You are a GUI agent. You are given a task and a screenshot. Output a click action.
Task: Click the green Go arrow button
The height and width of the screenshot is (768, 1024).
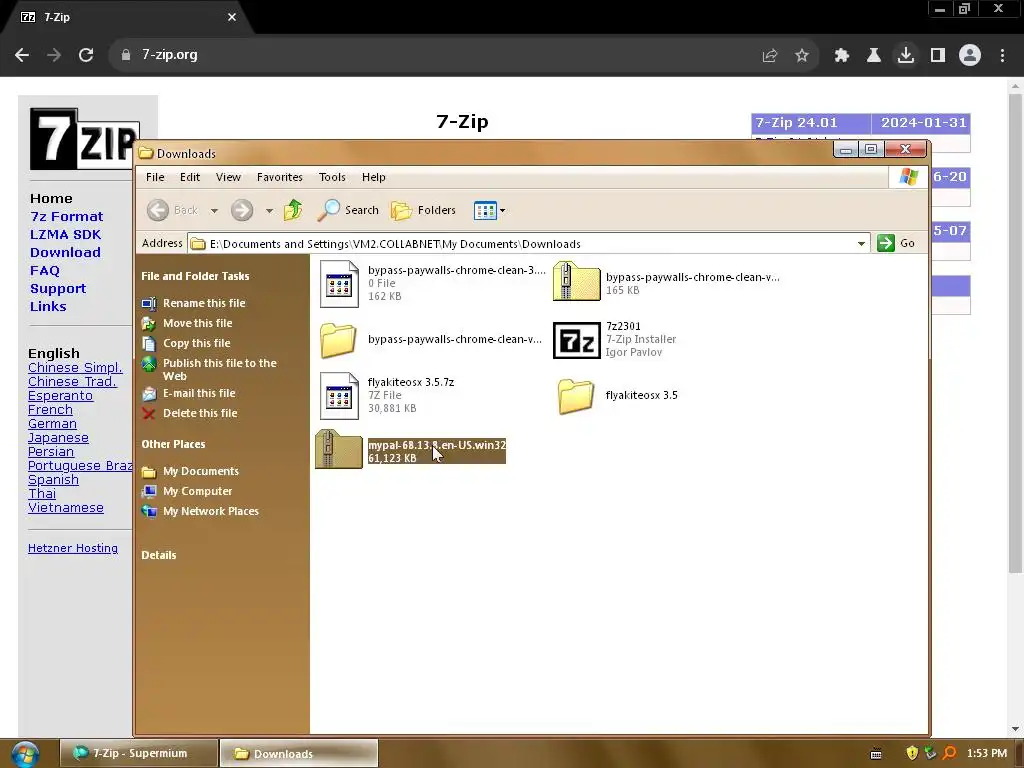[x=886, y=243]
